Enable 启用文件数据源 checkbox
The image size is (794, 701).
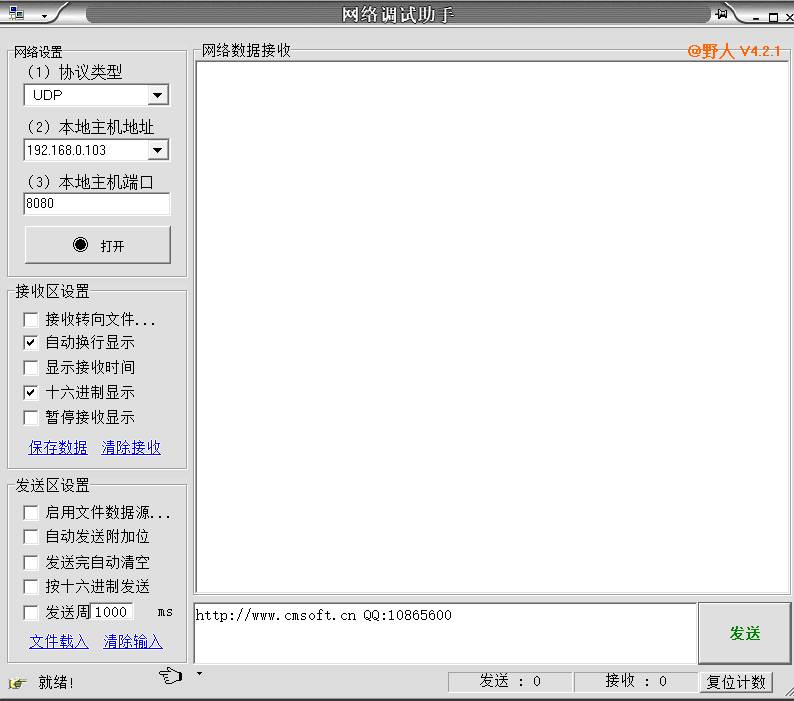[x=31, y=513]
